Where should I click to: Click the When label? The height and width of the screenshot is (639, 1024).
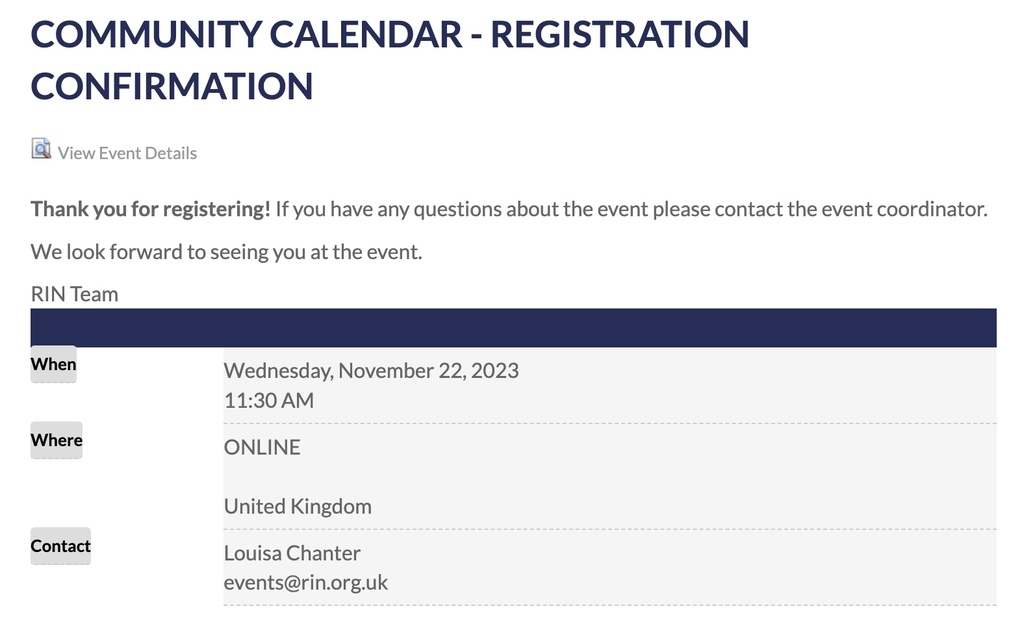[x=54, y=365]
